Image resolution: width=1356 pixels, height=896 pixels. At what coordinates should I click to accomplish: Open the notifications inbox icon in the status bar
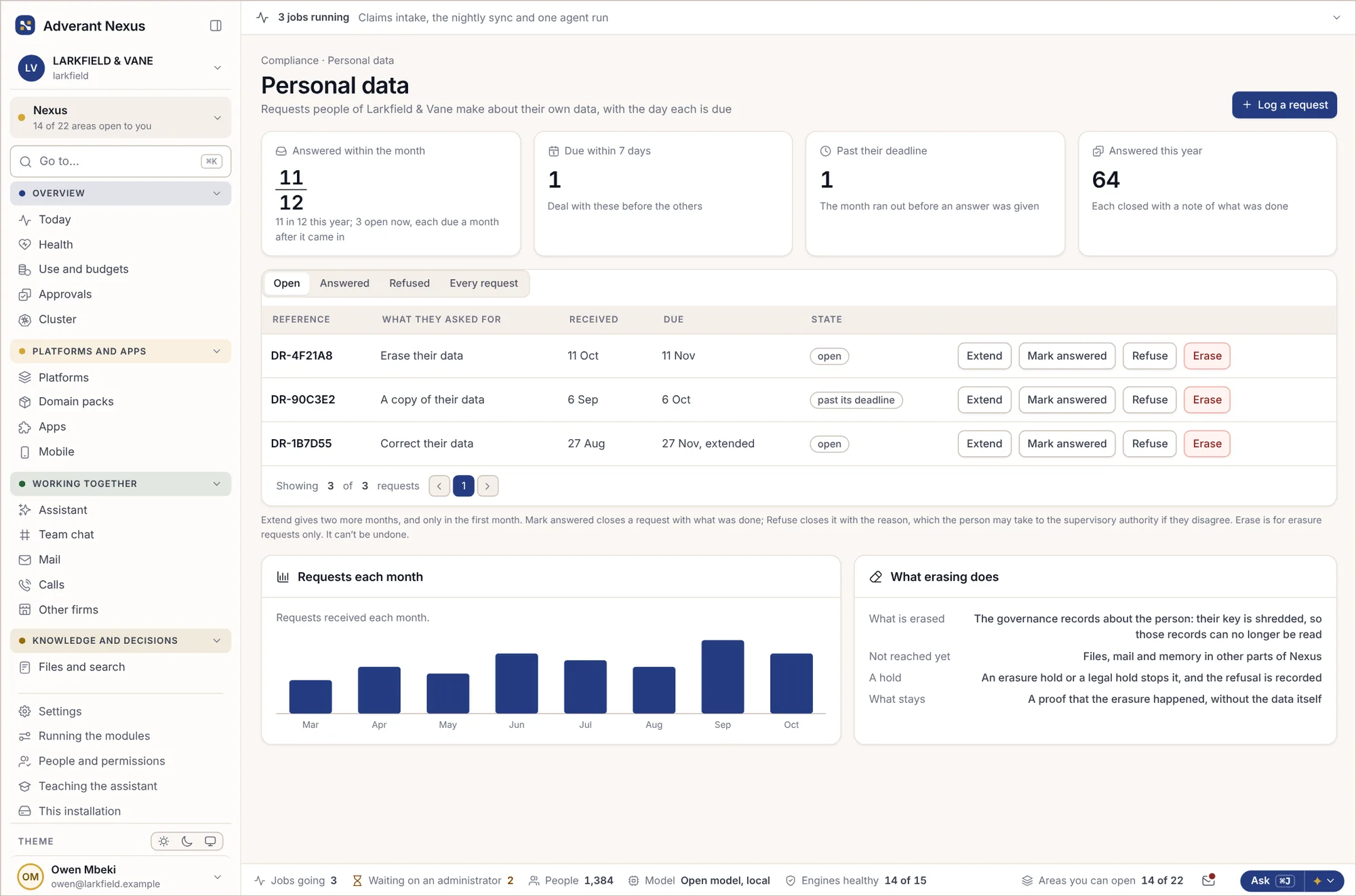[x=1208, y=880]
